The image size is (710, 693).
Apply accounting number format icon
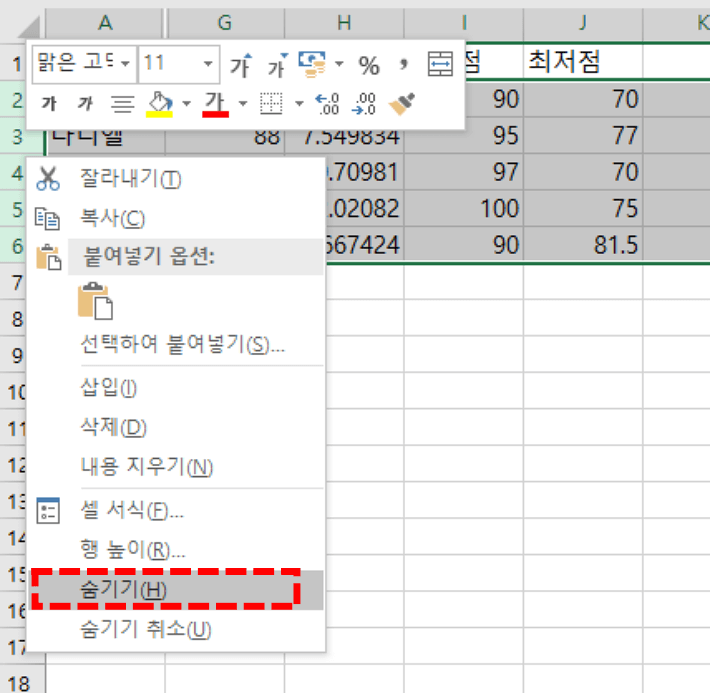coord(312,64)
